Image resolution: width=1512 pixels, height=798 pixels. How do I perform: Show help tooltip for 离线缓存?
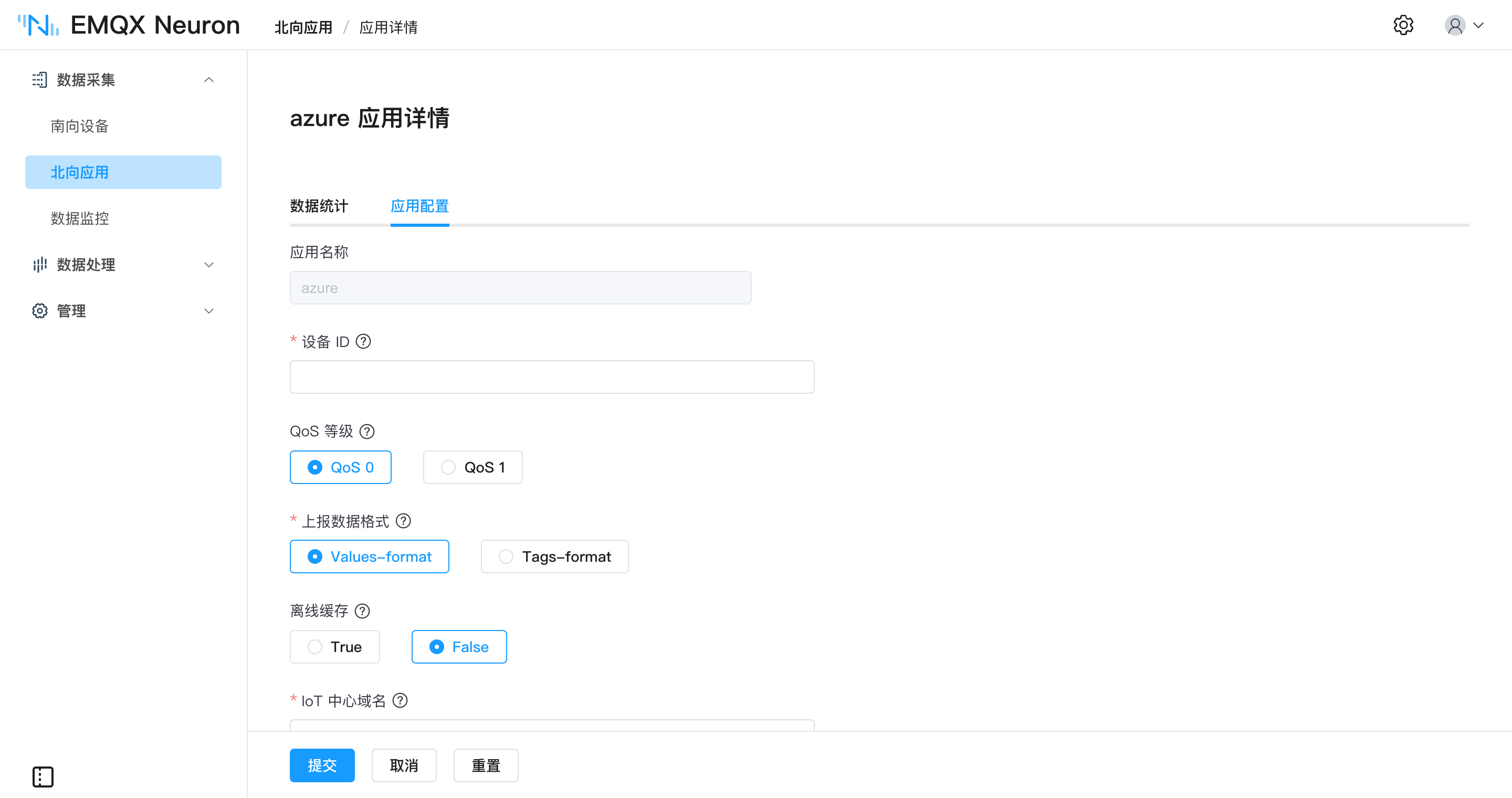tap(362, 611)
